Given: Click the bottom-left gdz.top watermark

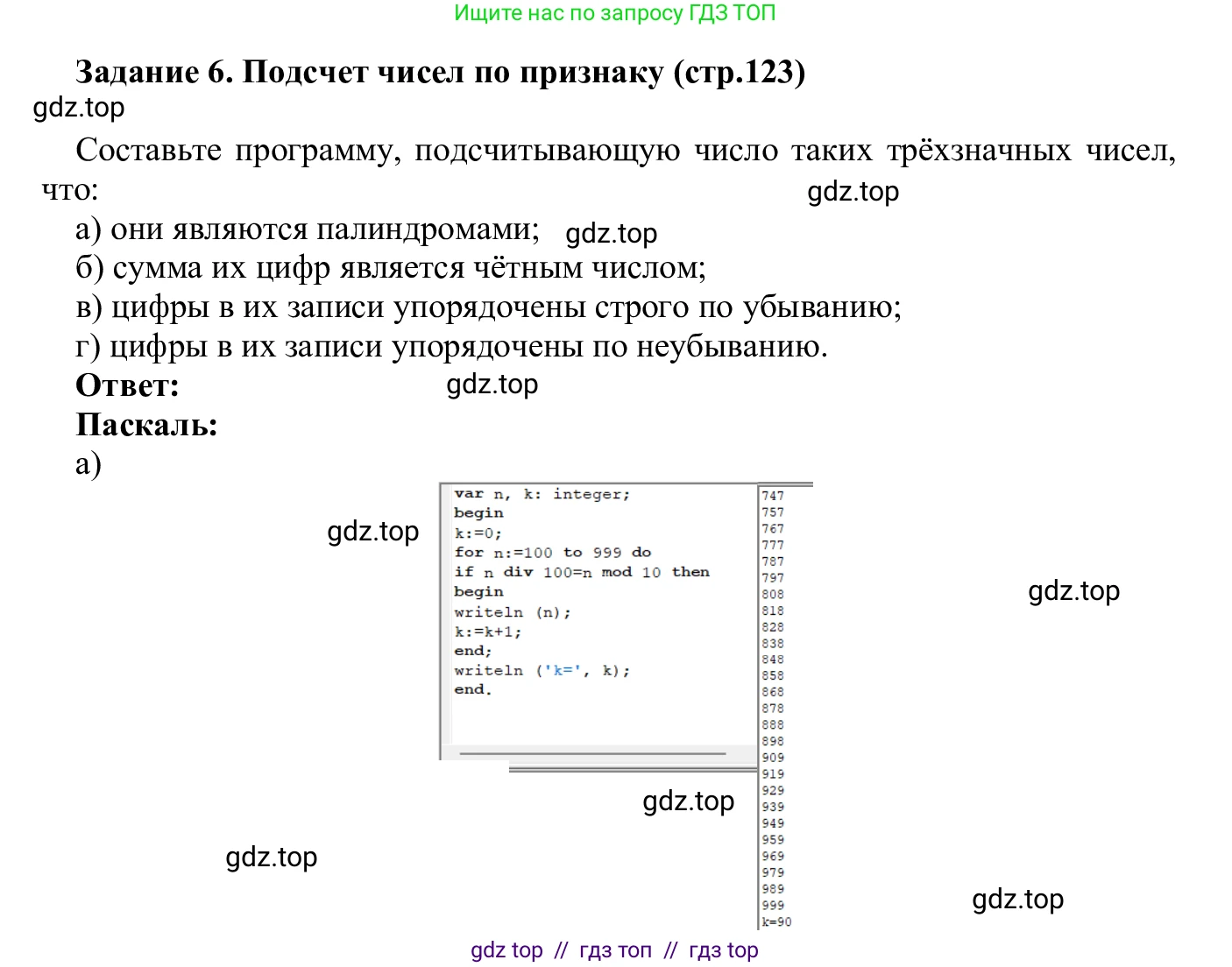Looking at the screenshot, I should (x=272, y=858).
